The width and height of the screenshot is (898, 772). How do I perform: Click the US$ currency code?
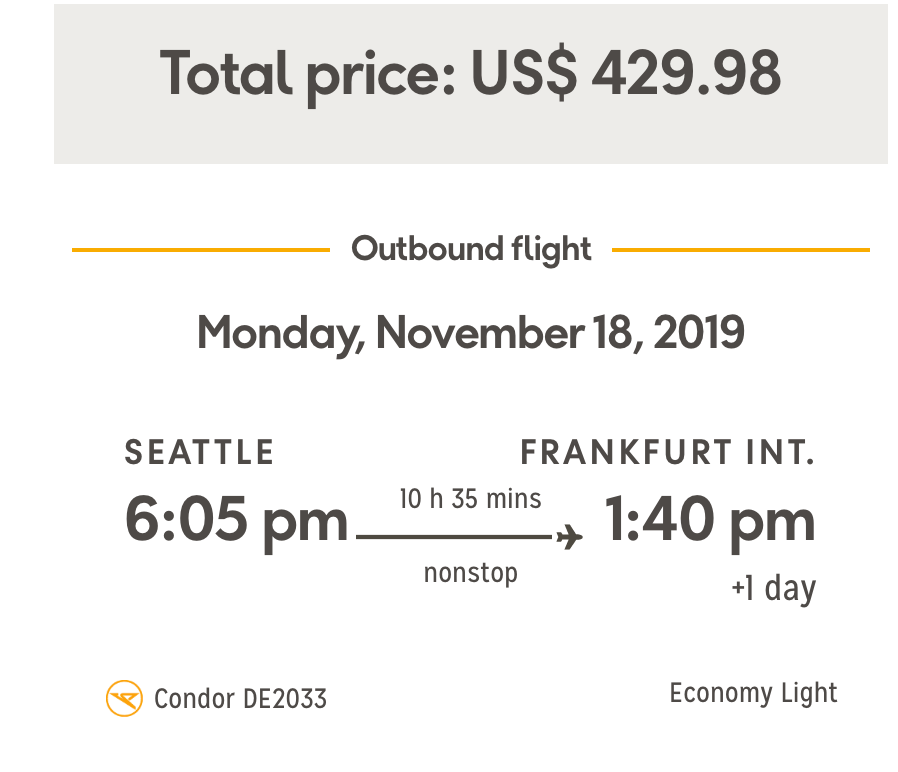(x=525, y=73)
